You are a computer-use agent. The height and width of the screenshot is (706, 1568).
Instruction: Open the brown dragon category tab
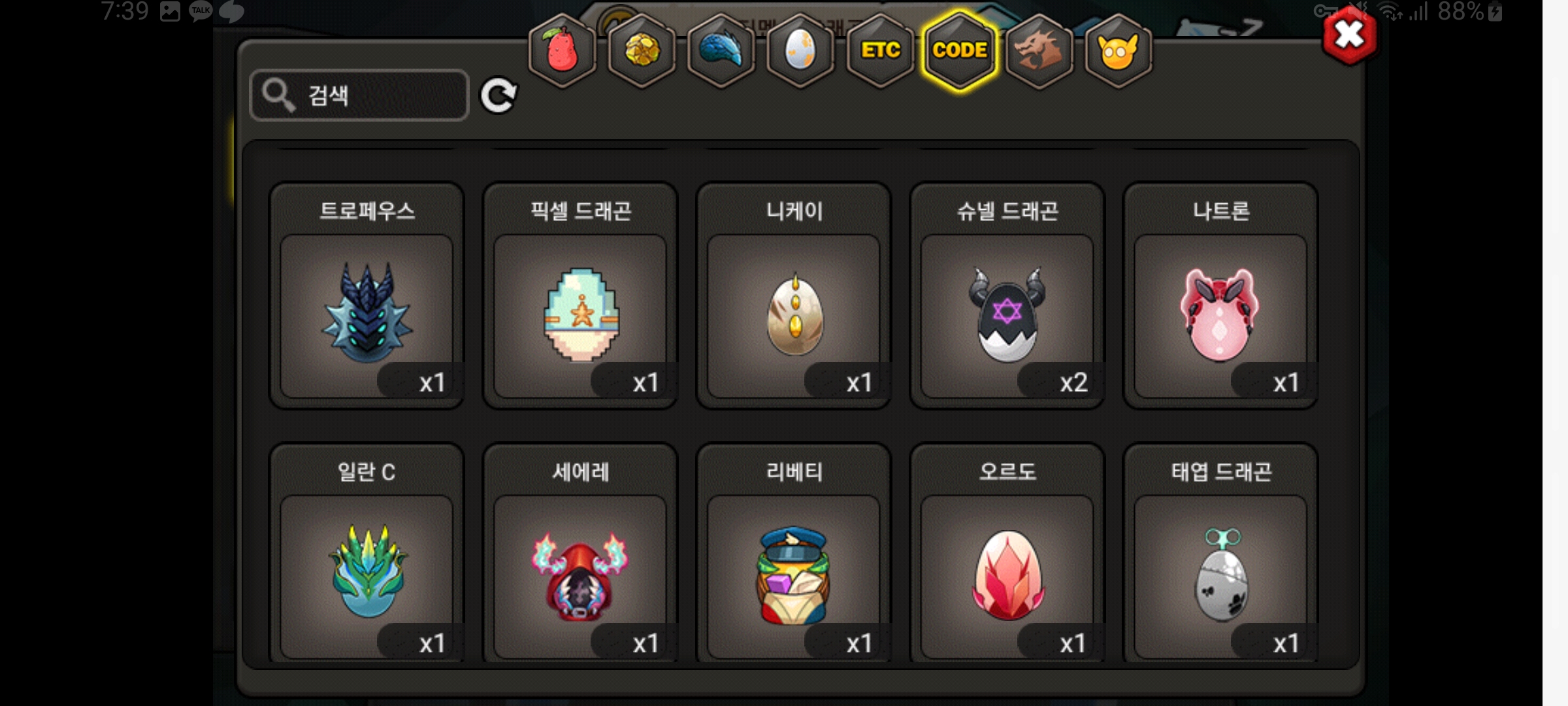(1039, 50)
